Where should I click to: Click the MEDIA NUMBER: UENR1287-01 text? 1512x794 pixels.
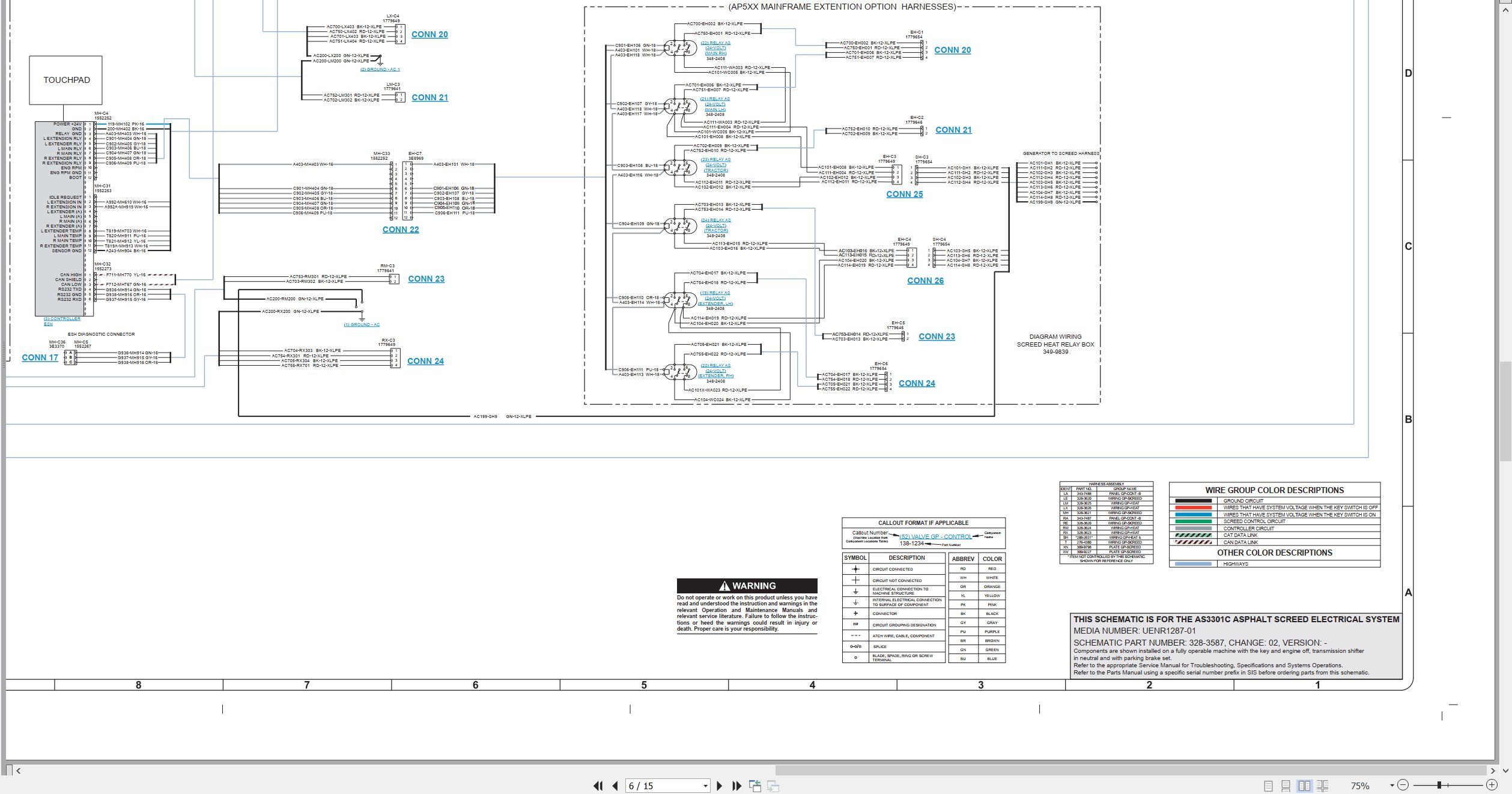[1135, 631]
